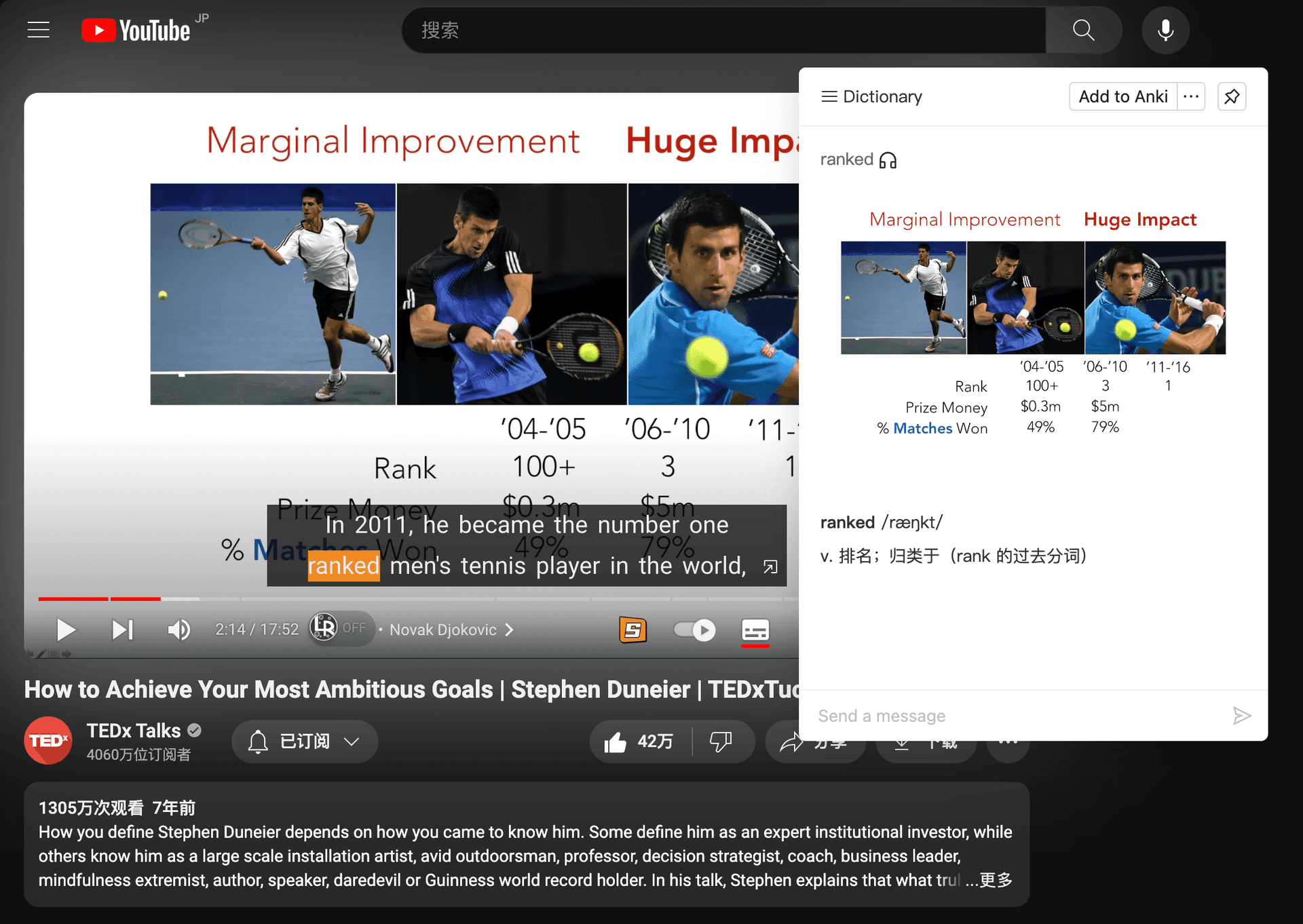This screenshot has height=924, width=1303.
Task: Click the video time display 2:14 / 17:52
Action: click(x=257, y=630)
